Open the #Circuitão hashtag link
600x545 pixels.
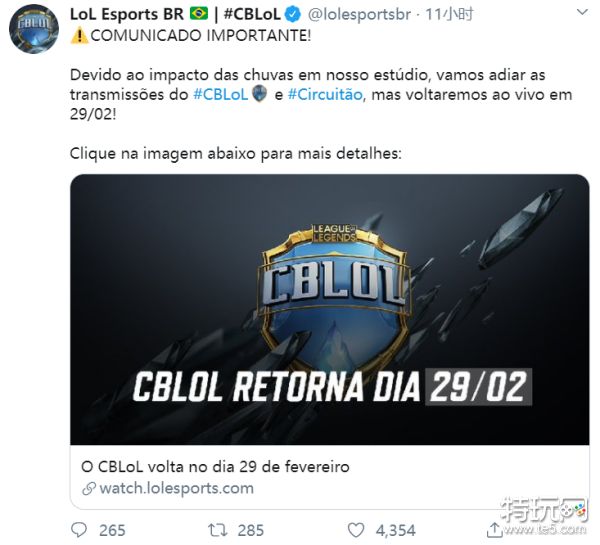tap(325, 94)
